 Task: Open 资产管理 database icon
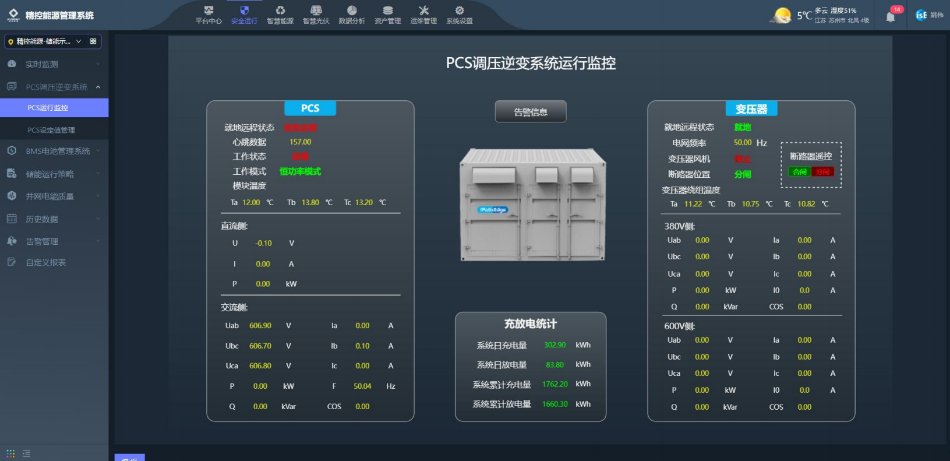(387, 14)
